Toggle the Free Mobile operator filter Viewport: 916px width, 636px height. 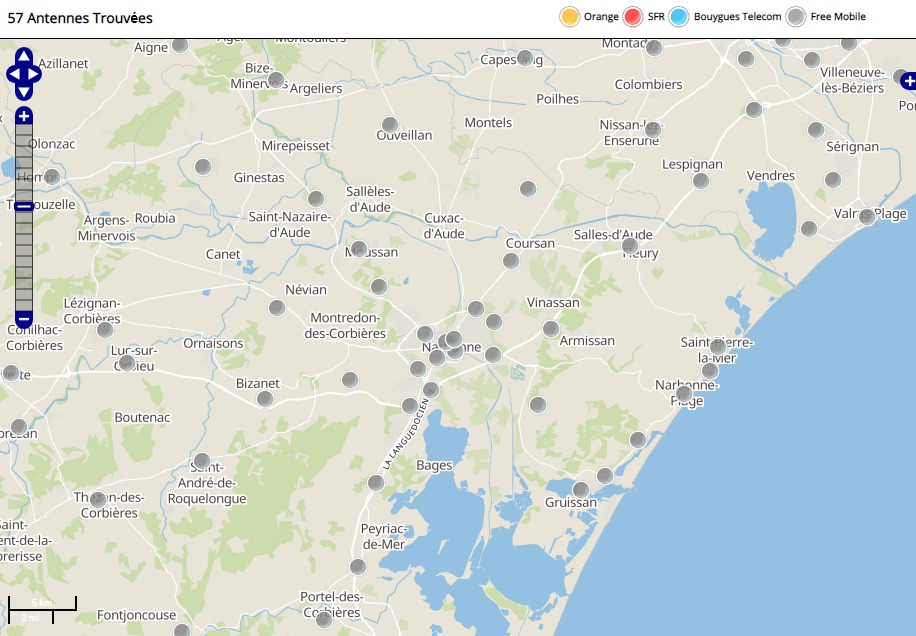coord(796,16)
